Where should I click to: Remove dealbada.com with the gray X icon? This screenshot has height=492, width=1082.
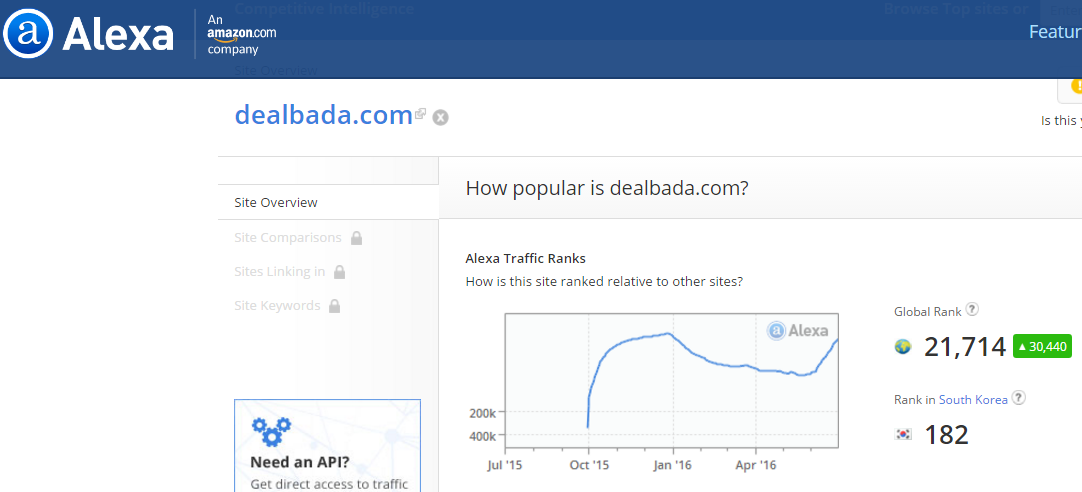coord(440,117)
